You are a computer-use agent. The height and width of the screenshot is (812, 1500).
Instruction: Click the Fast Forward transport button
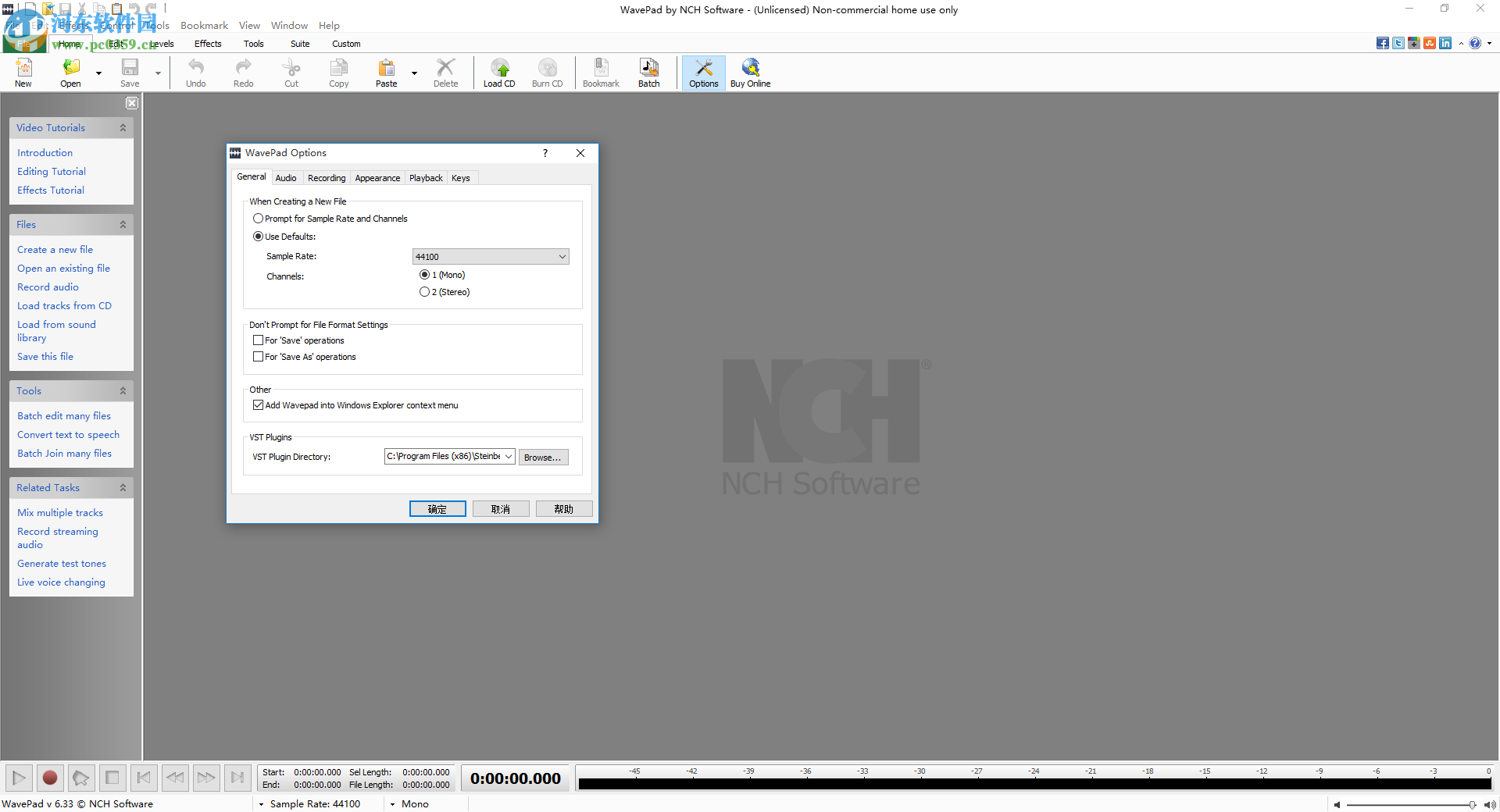pyautogui.click(x=206, y=778)
